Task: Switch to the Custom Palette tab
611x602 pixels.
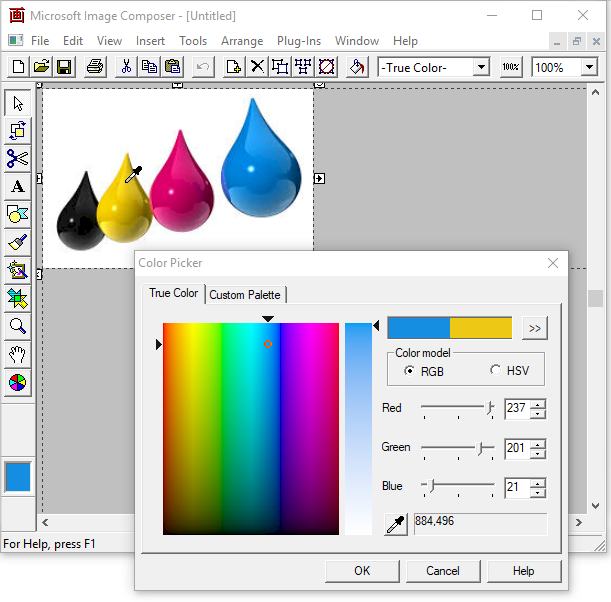Action: click(x=246, y=294)
